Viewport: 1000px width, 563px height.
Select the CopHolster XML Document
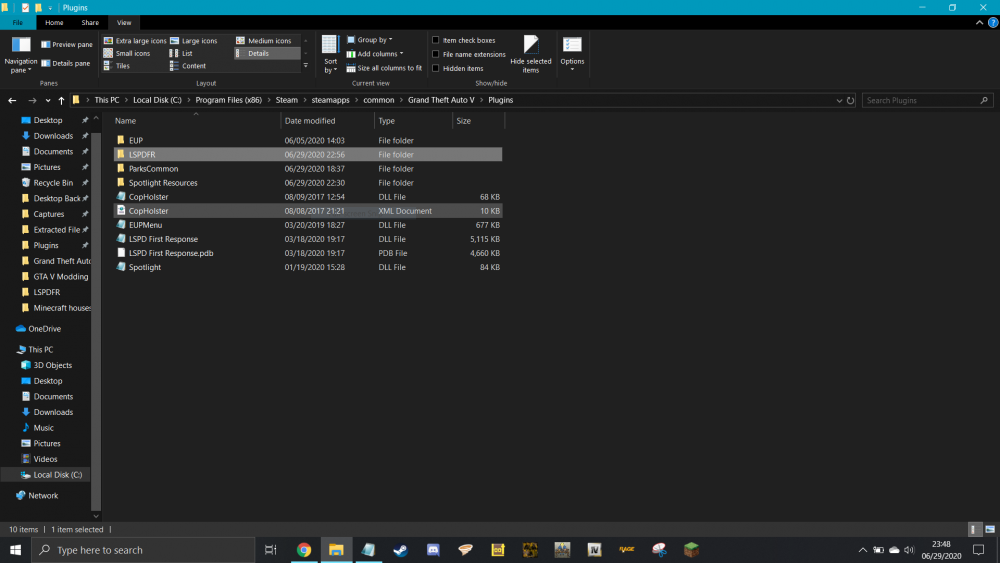308,210
